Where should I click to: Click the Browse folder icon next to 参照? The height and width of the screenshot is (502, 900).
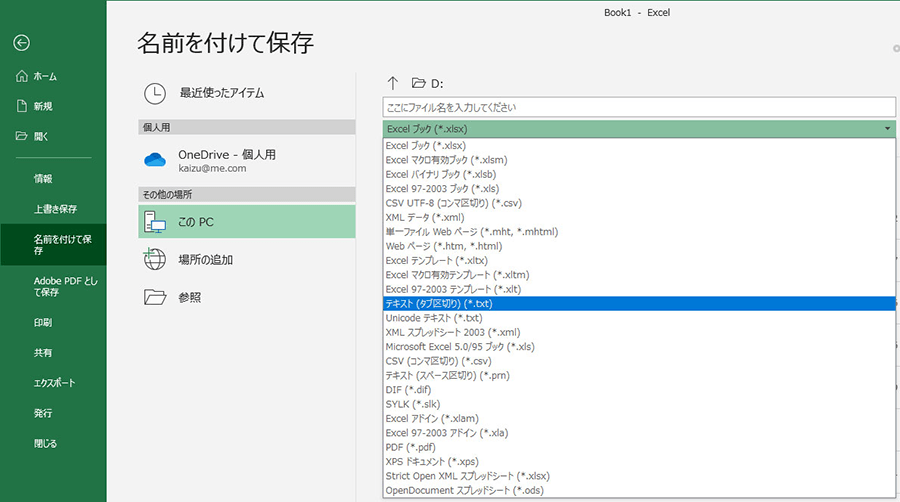point(155,297)
